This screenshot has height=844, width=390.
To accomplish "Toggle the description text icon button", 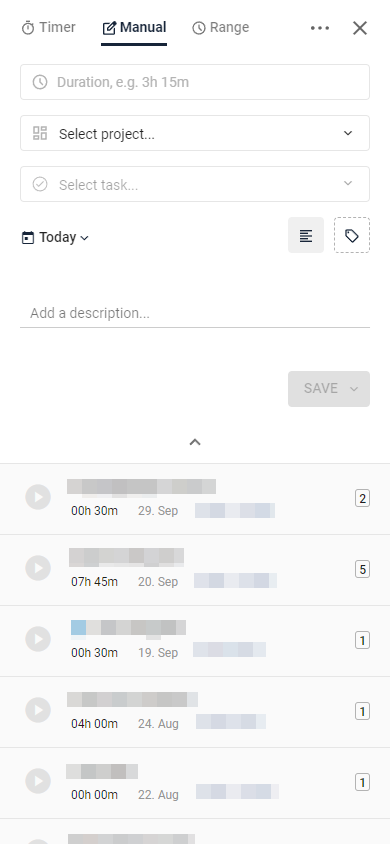I will (306, 235).
